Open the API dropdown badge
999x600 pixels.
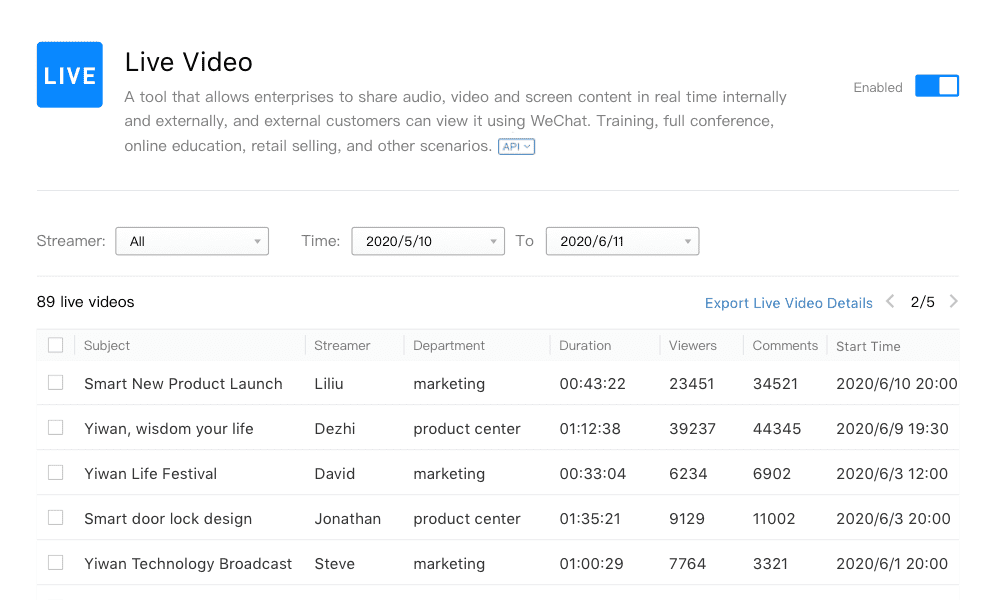click(x=516, y=146)
